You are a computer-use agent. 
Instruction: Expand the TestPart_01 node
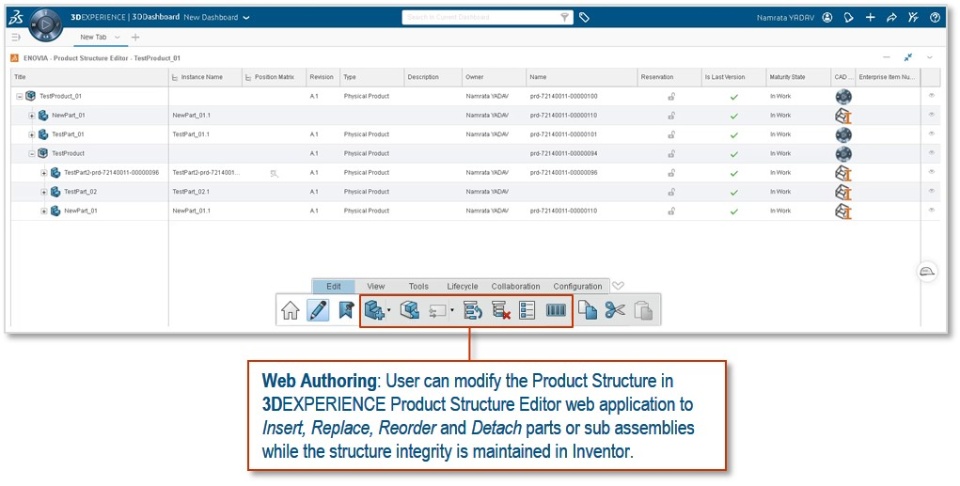[32, 135]
